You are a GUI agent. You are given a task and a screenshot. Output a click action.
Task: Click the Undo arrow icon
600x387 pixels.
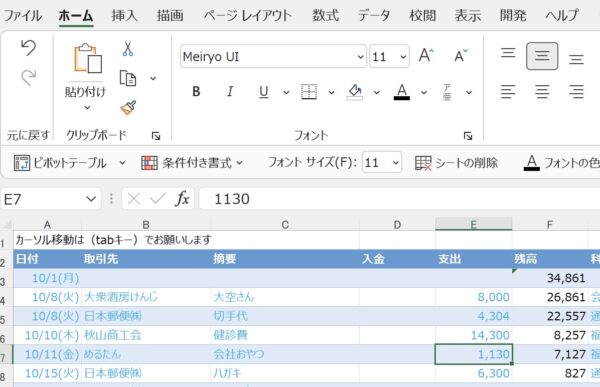tap(29, 48)
